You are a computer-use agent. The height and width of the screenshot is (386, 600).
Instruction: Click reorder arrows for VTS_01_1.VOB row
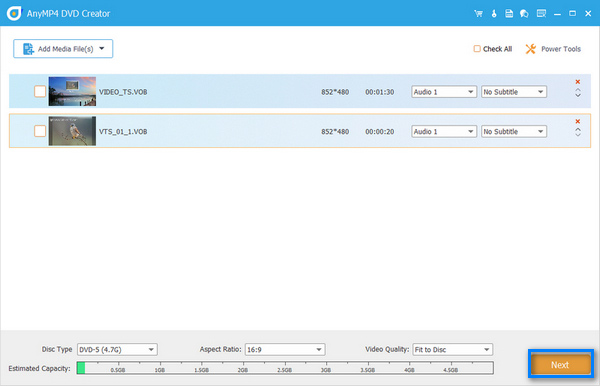pos(578,132)
